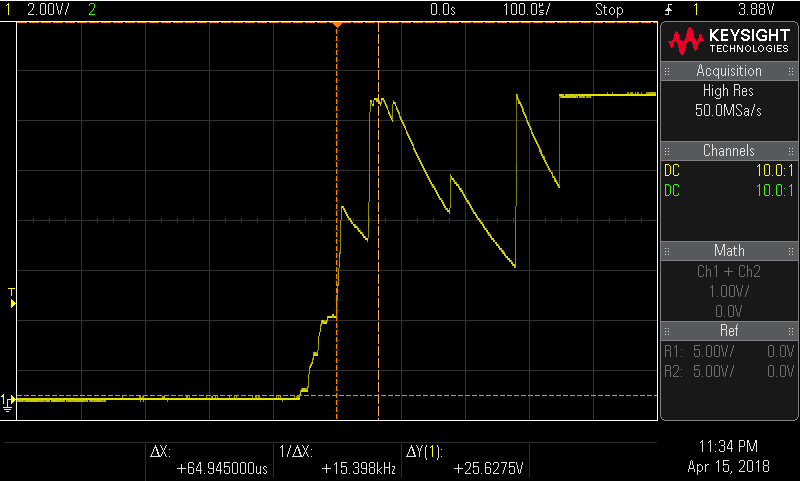The width and height of the screenshot is (800, 481).
Task: Click the Ch1 + Ch2 math function
Action: pyautogui.click(x=728, y=271)
